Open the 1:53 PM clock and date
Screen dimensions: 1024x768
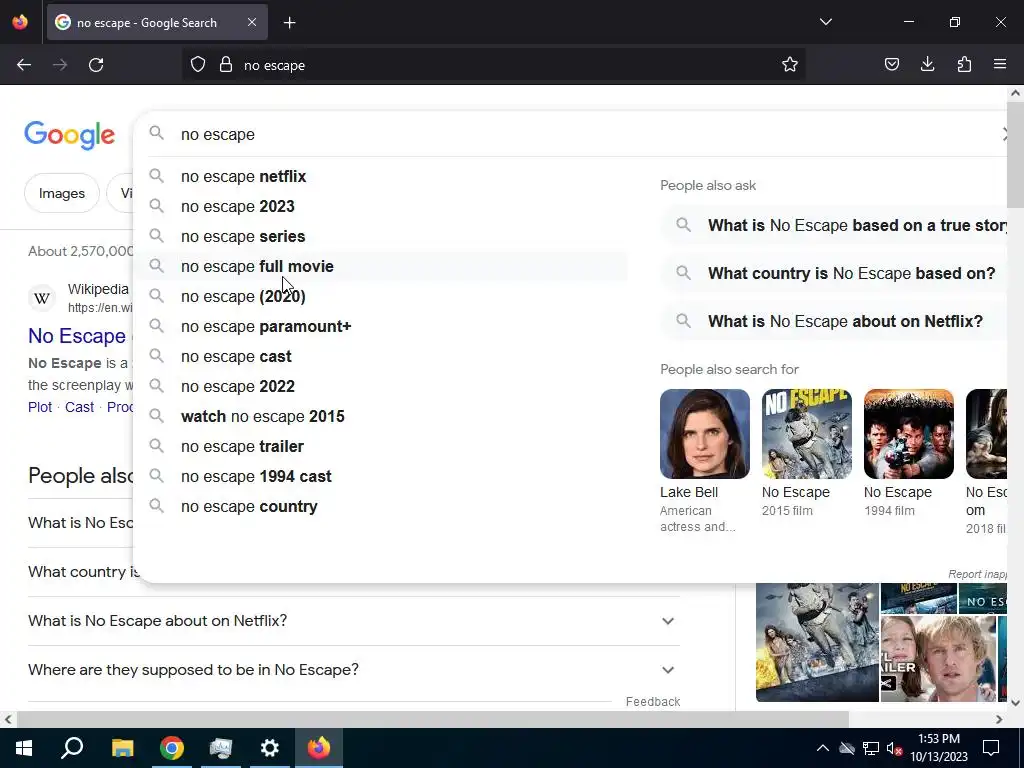[x=939, y=748]
